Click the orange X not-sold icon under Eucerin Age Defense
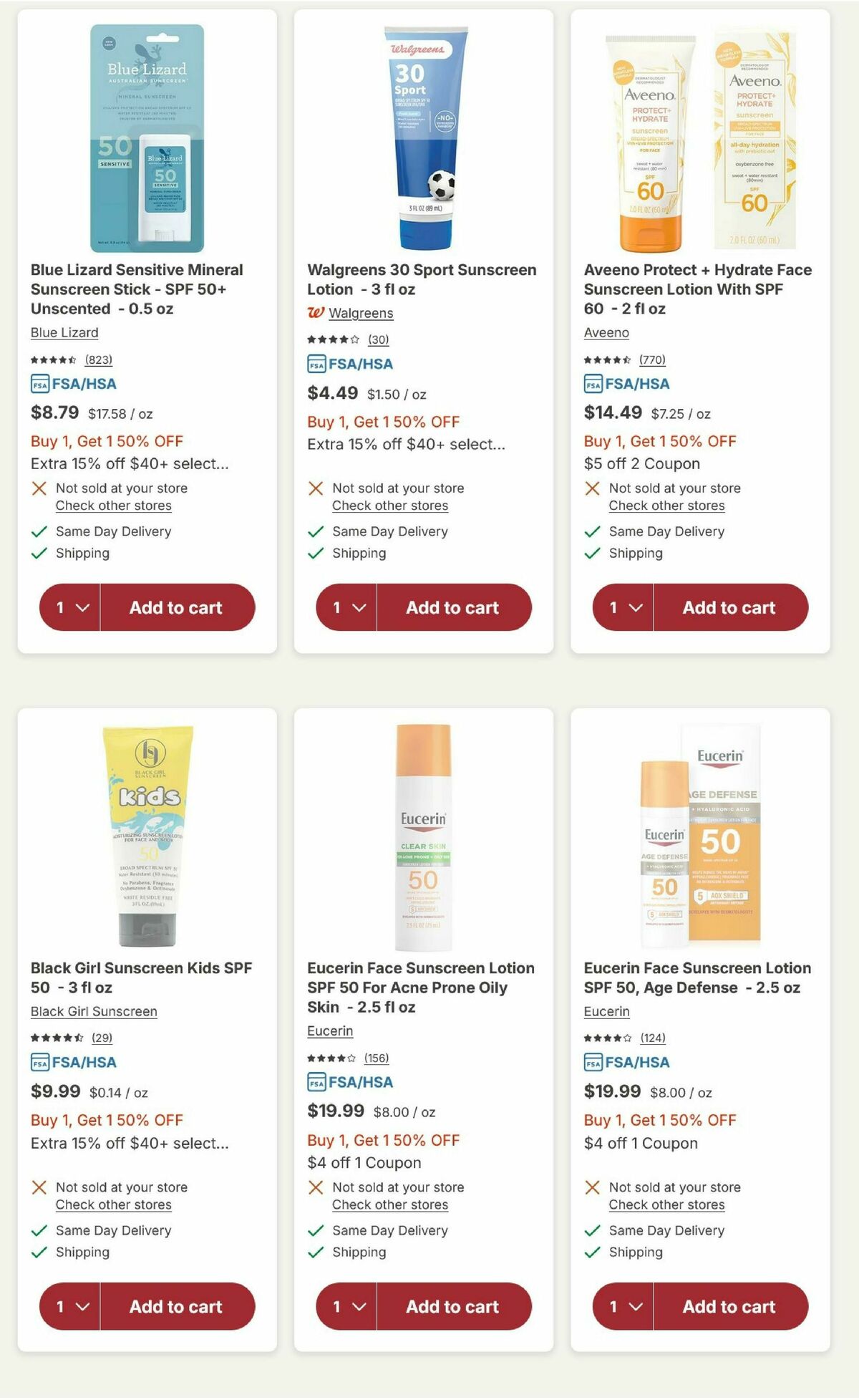The width and height of the screenshot is (859, 1400). pos(592,1187)
